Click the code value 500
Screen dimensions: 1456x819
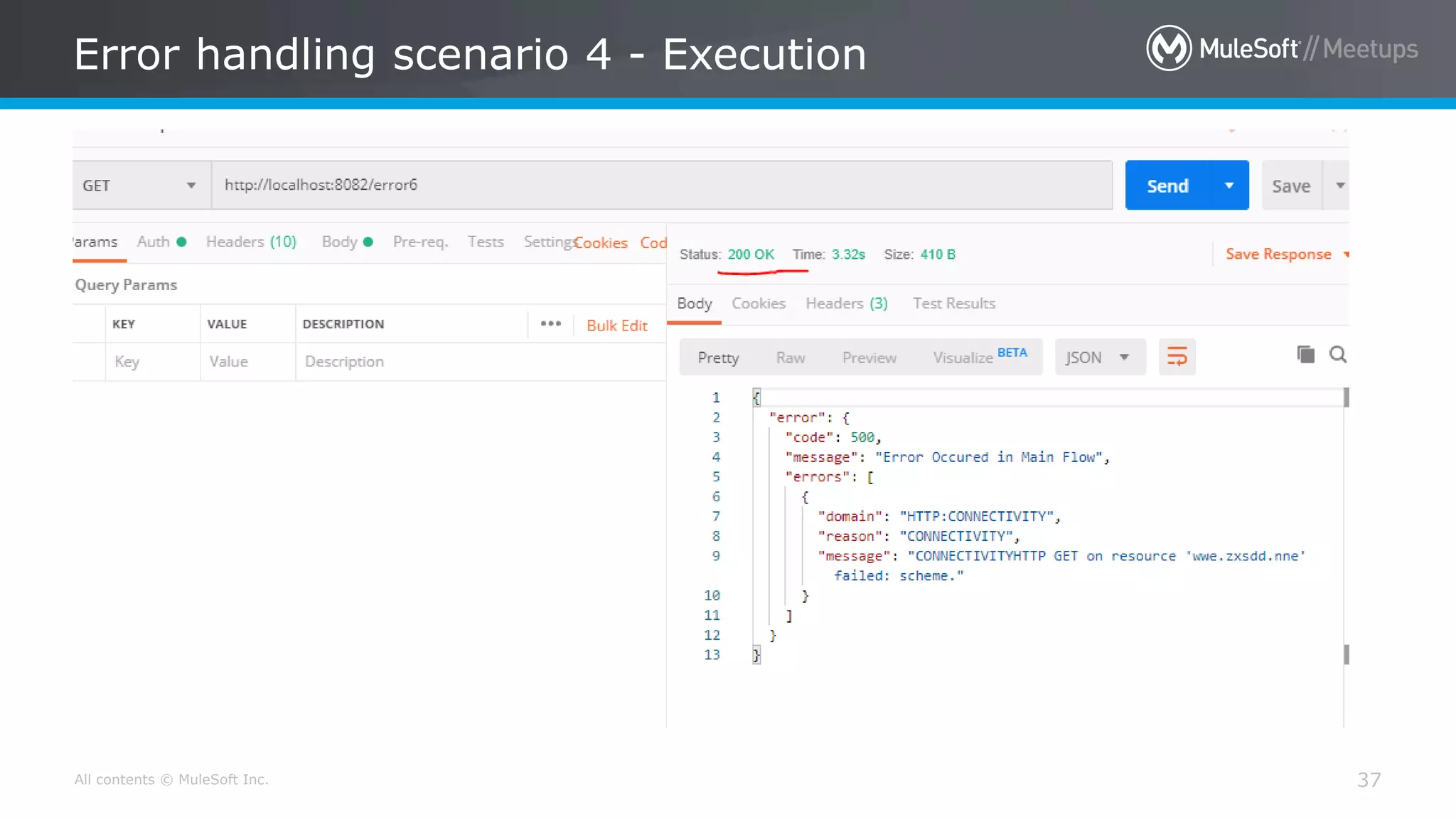(x=862, y=437)
